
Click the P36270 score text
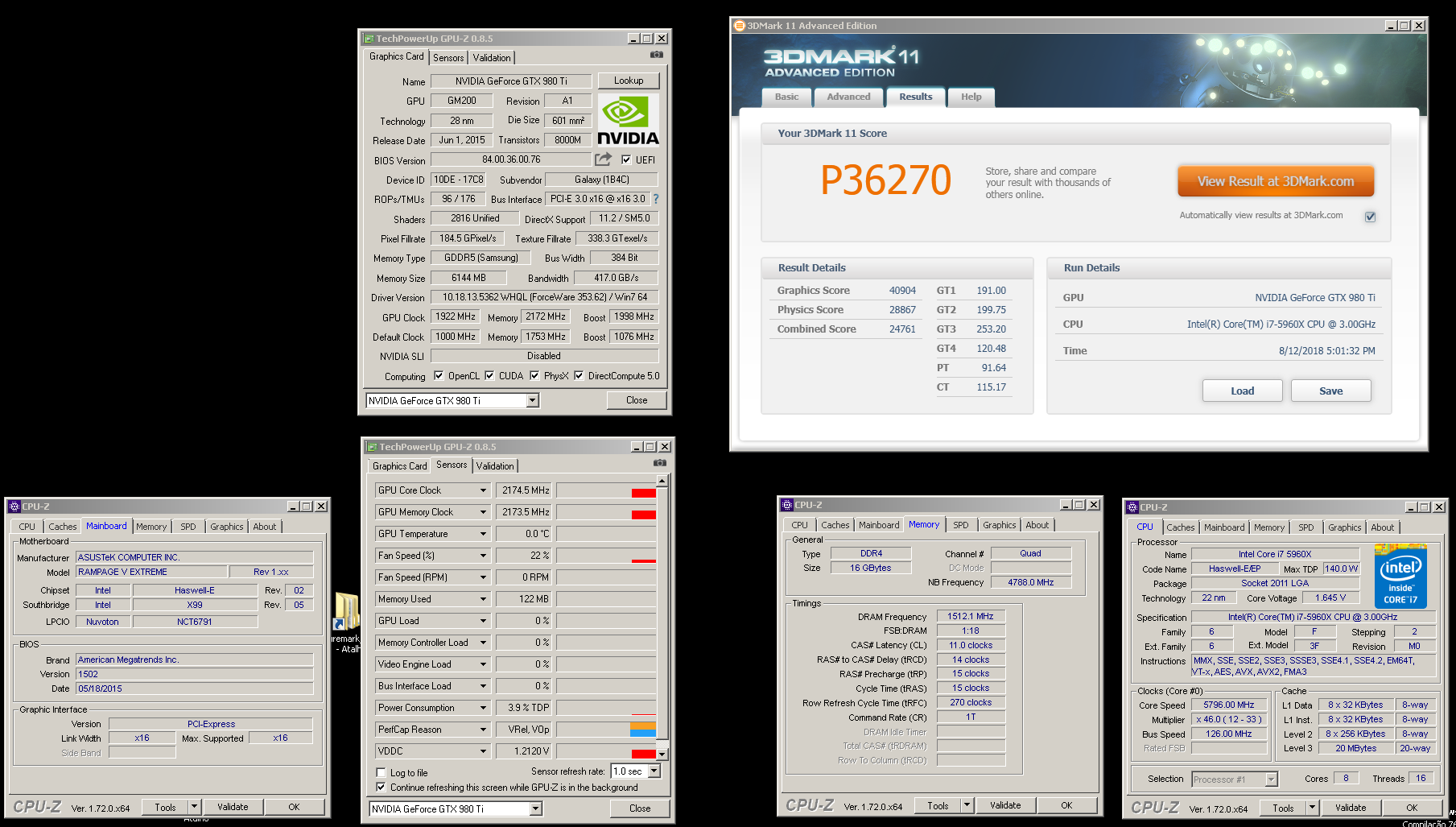pyautogui.click(x=885, y=180)
